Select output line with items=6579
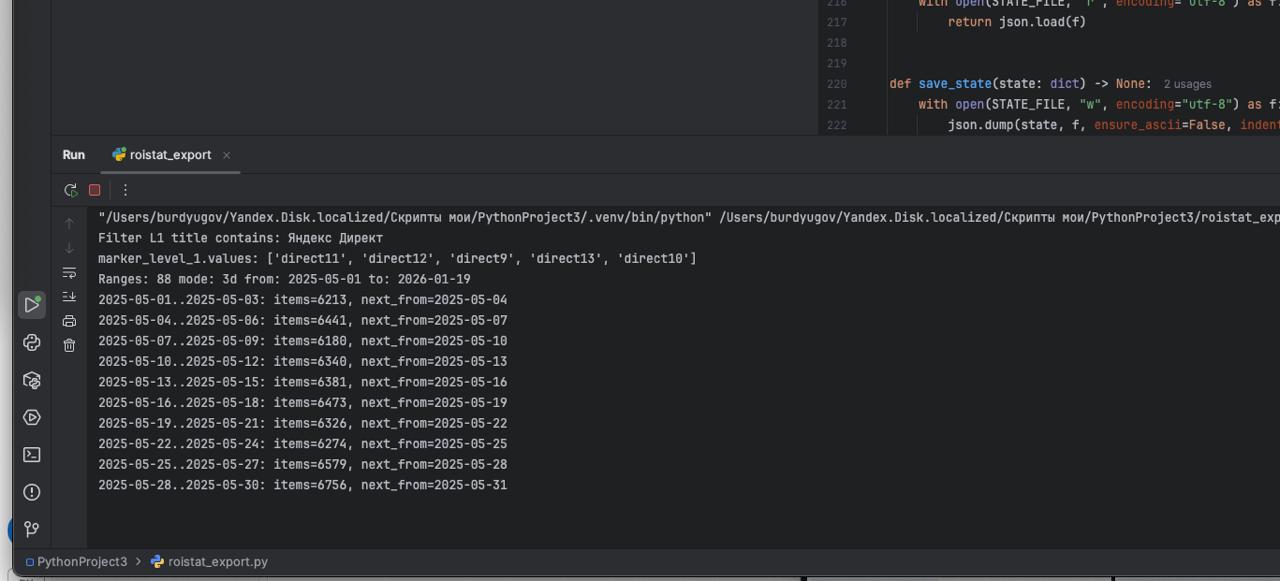 [302, 464]
